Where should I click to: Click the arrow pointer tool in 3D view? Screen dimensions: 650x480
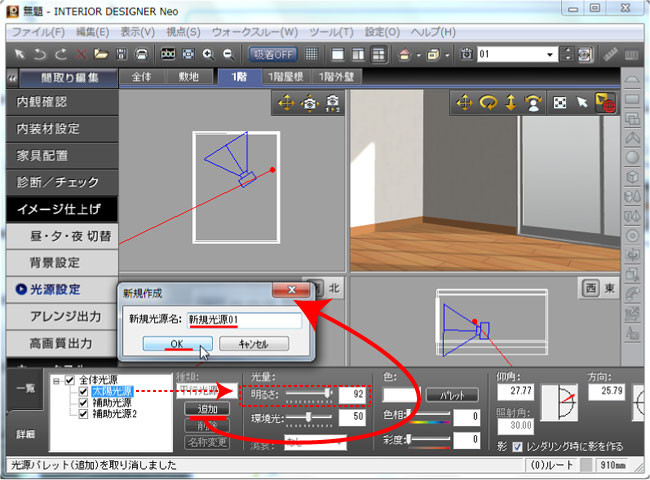coord(583,102)
